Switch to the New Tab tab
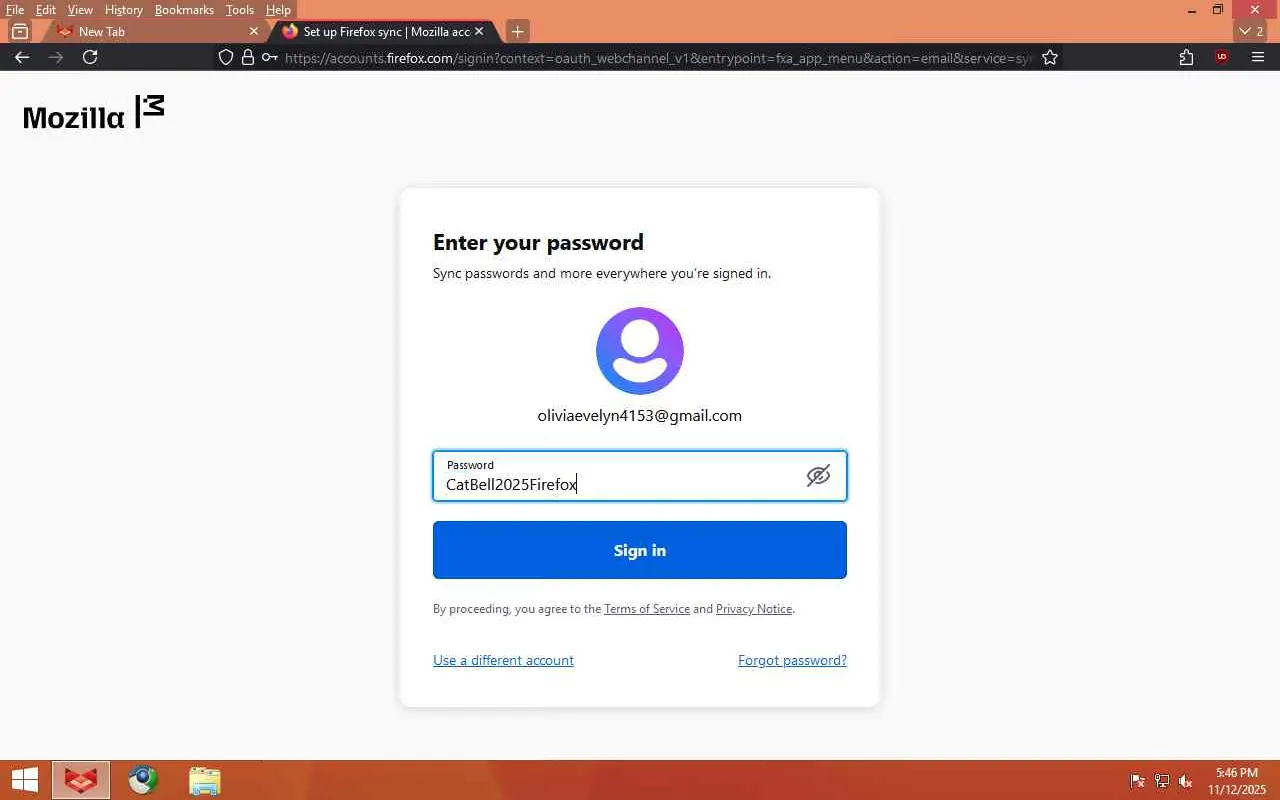The image size is (1280, 800). [x=156, y=31]
